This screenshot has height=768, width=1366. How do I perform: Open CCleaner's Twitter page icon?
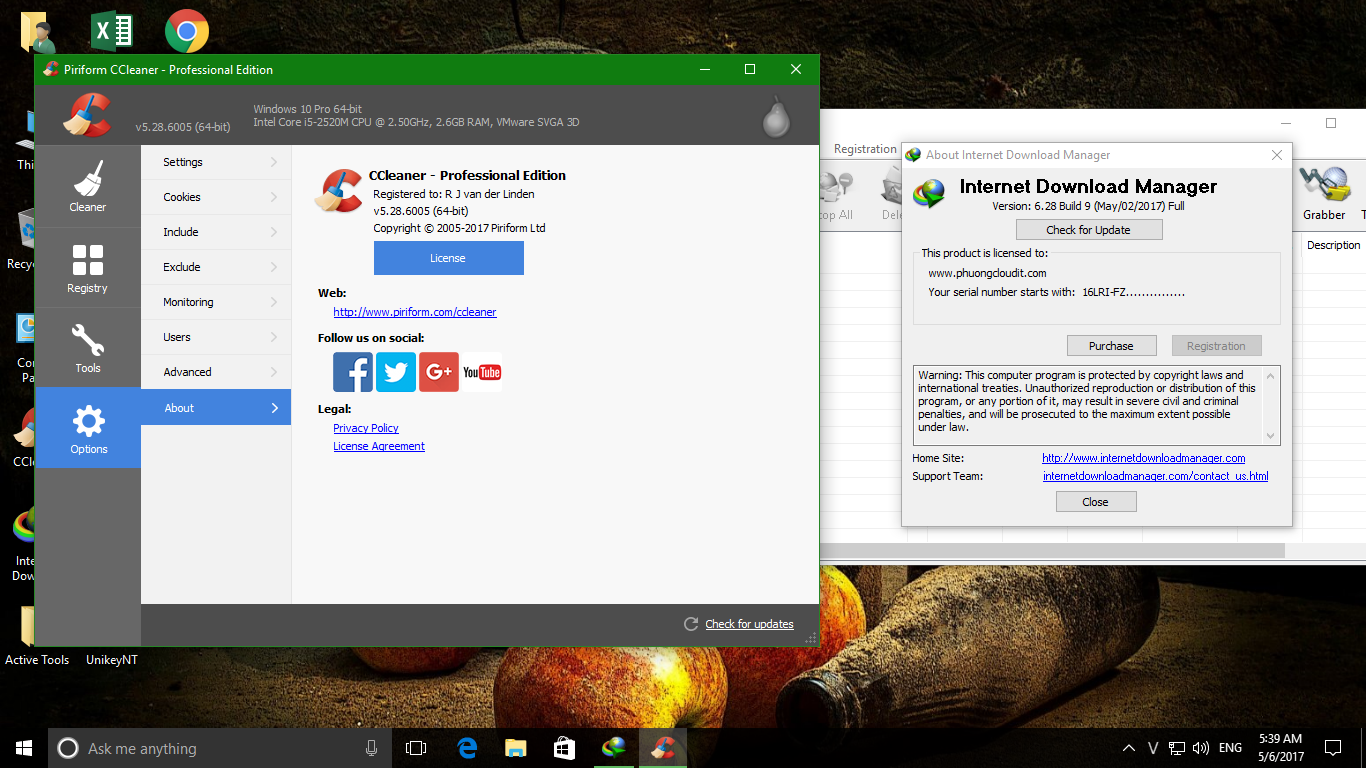[396, 372]
